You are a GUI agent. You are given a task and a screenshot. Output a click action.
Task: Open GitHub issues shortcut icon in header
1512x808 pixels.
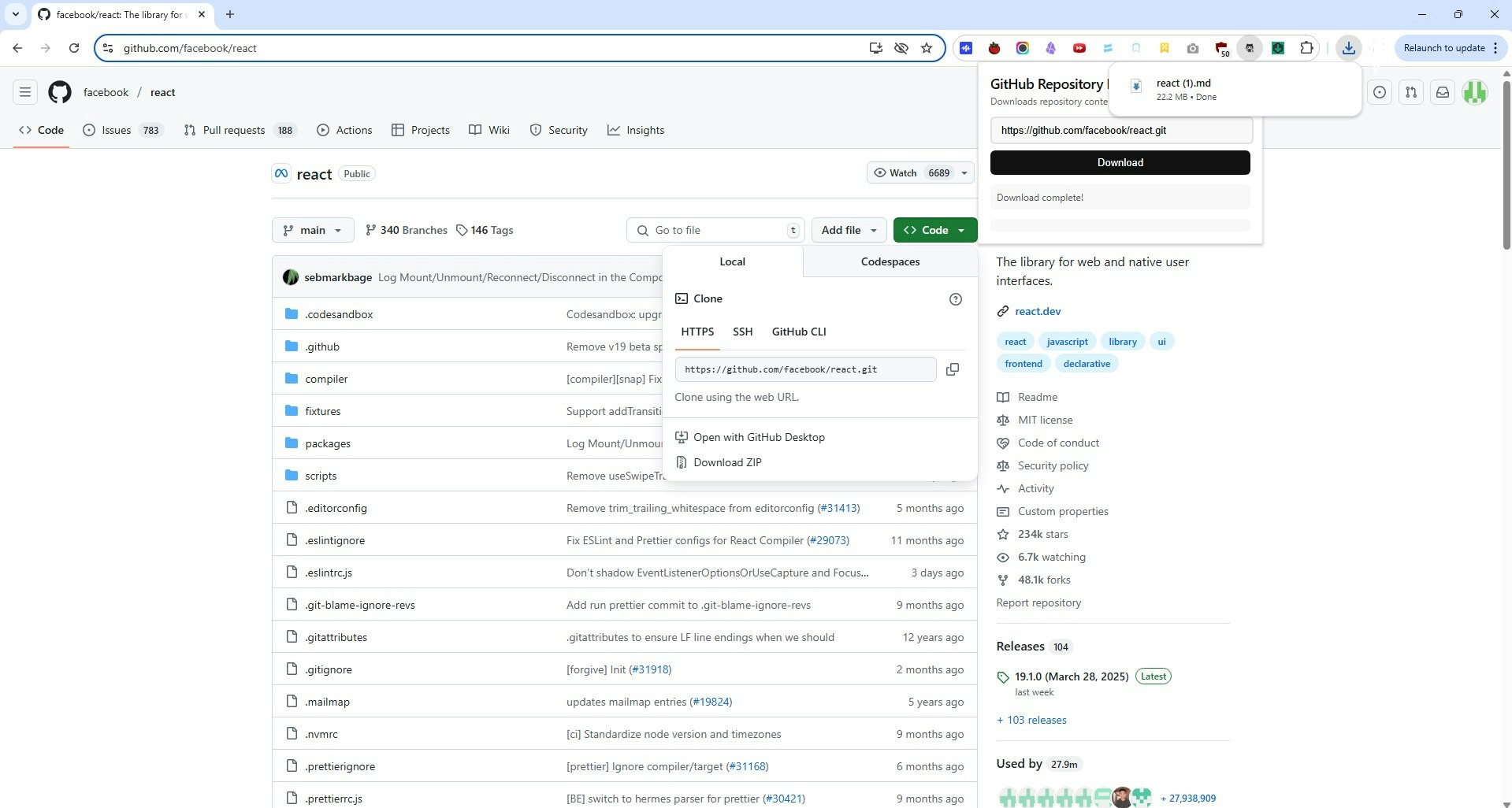point(1380,92)
